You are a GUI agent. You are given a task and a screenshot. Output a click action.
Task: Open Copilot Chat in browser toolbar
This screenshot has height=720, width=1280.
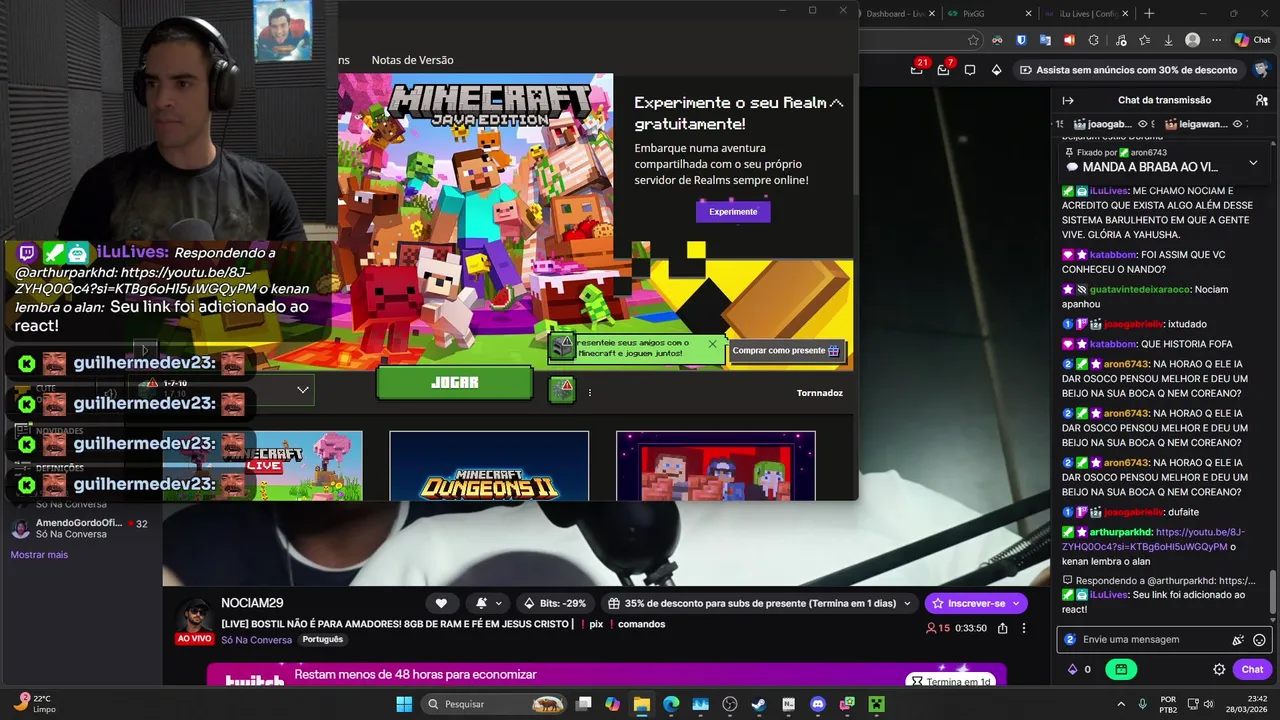[x=1252, y=40]
